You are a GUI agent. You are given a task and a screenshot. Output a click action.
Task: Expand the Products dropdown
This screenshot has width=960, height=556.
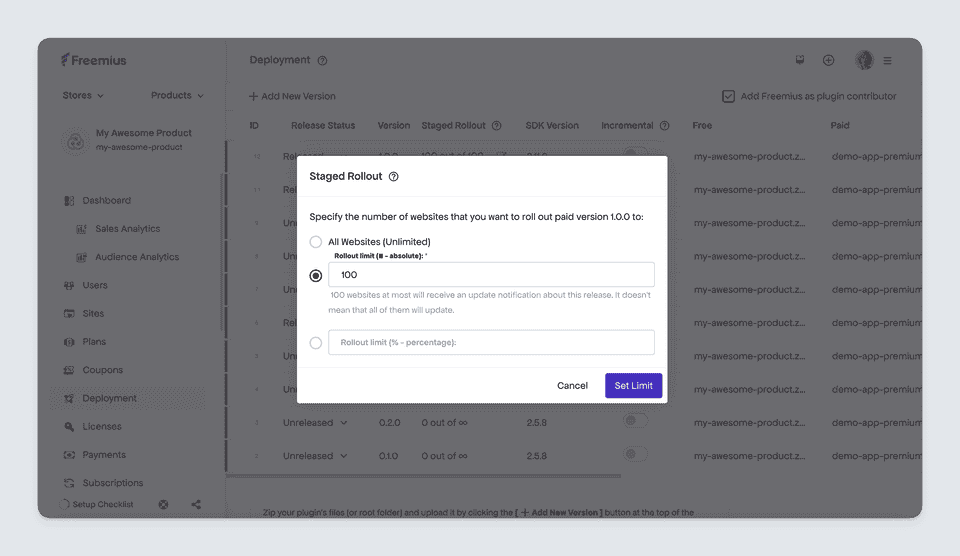coord(177,96)
